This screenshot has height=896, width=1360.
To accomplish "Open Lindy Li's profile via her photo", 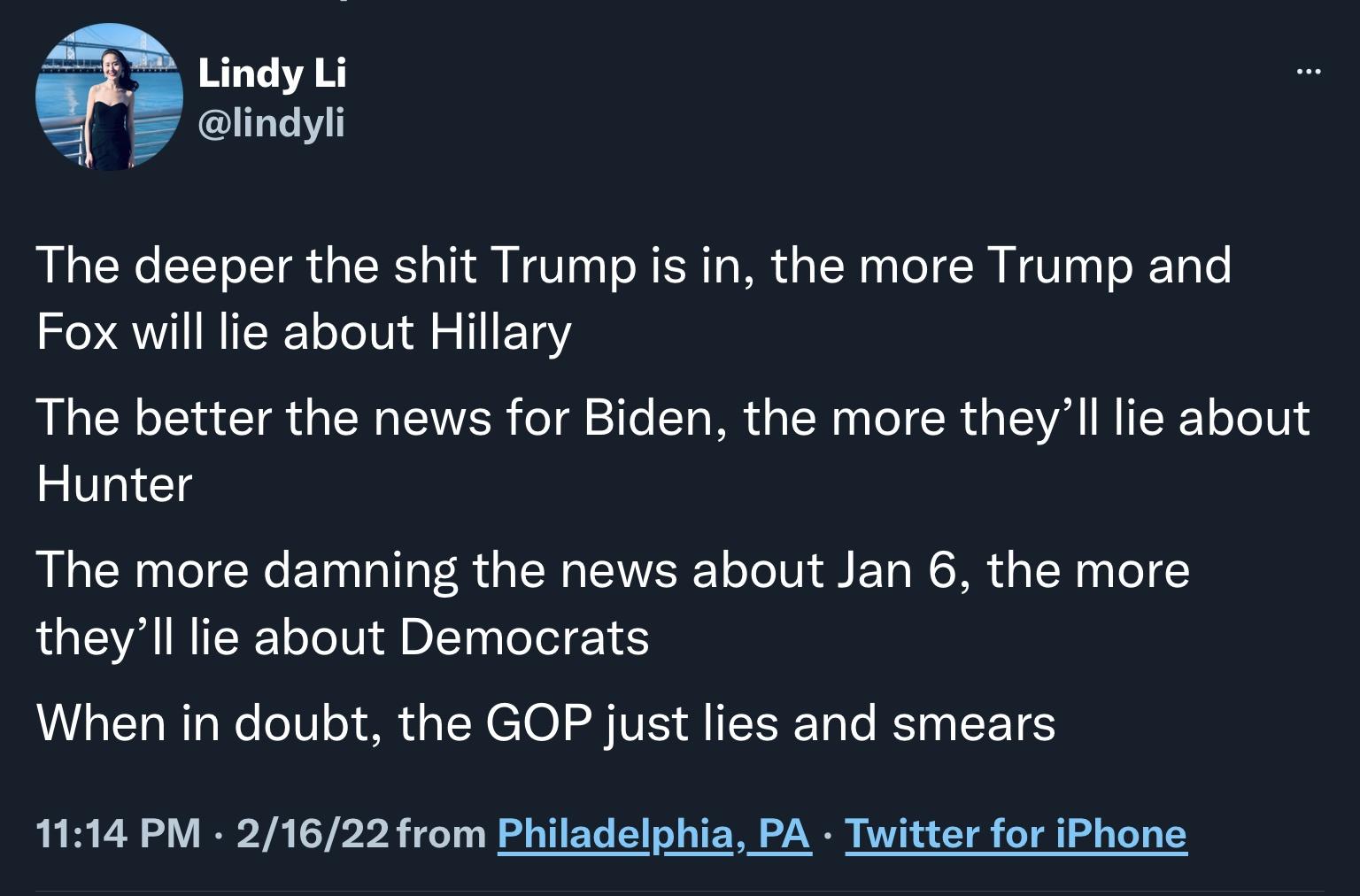I will [108, 96].
